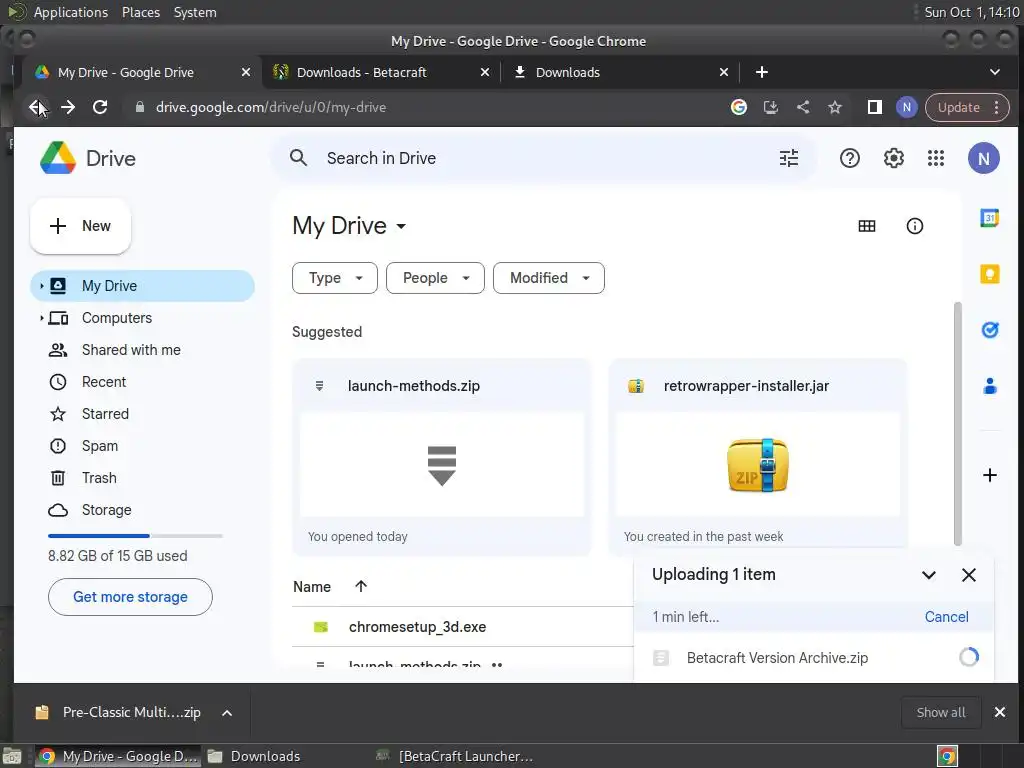Screen dimensions: 1024x768
Task: Open the Modified filter dropdown
Action: [549, 278]
